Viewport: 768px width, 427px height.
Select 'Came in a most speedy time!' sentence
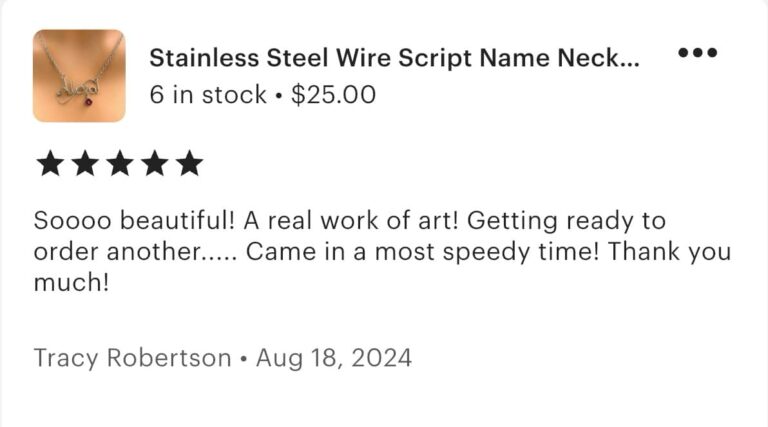click(x=422, y=253)
